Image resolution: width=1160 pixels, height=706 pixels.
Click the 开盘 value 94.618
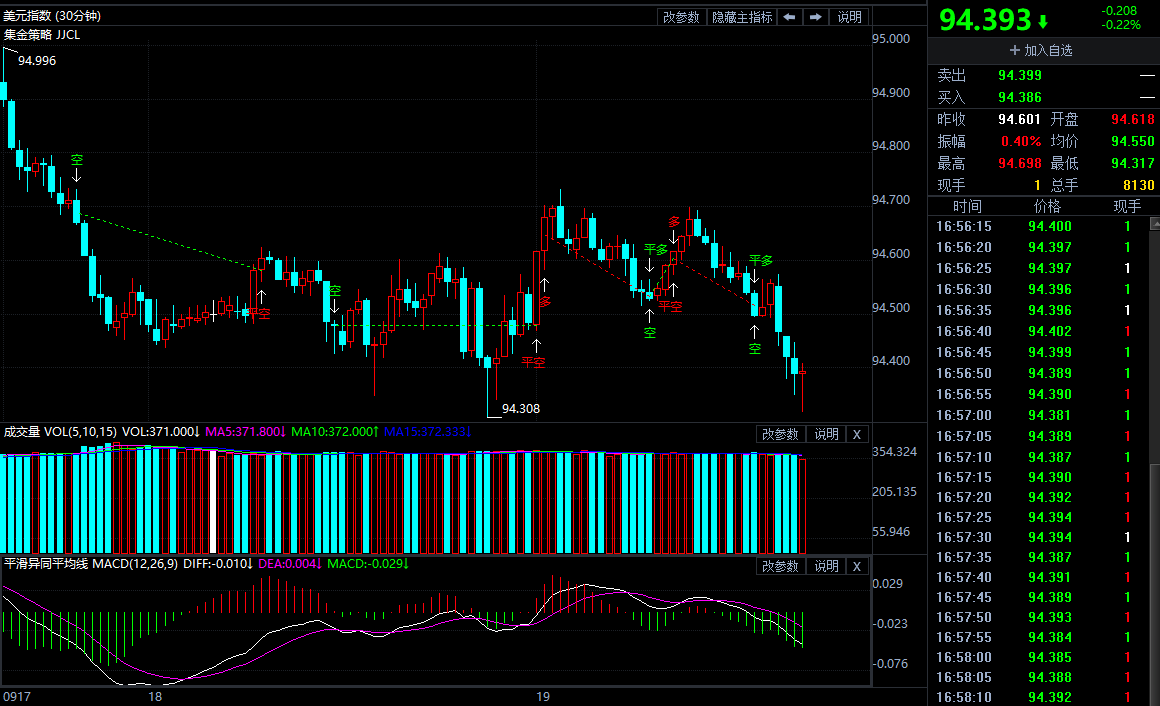point(1133,119)
